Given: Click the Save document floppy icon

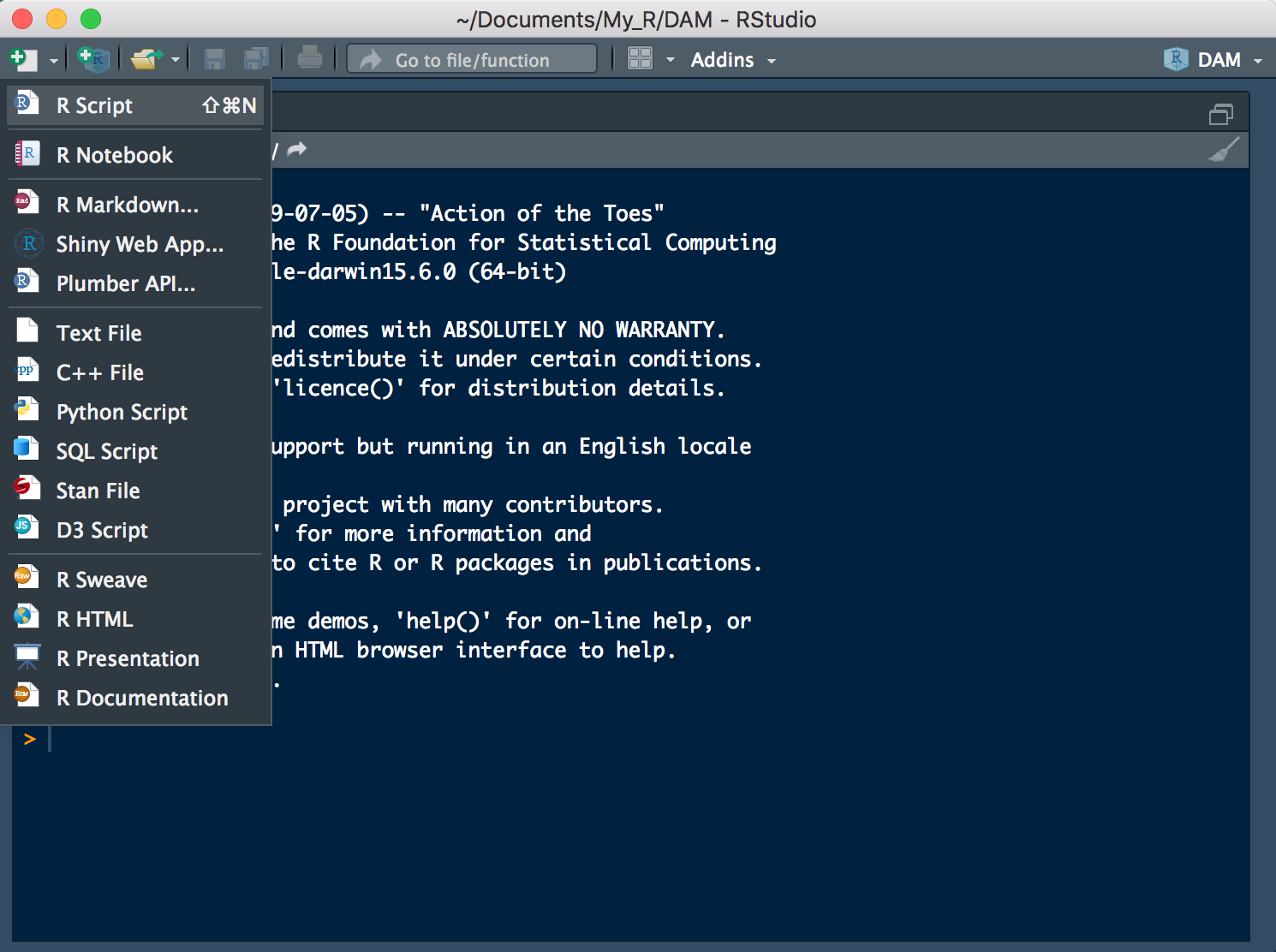Looking at the screenshot, I should 214,59.
